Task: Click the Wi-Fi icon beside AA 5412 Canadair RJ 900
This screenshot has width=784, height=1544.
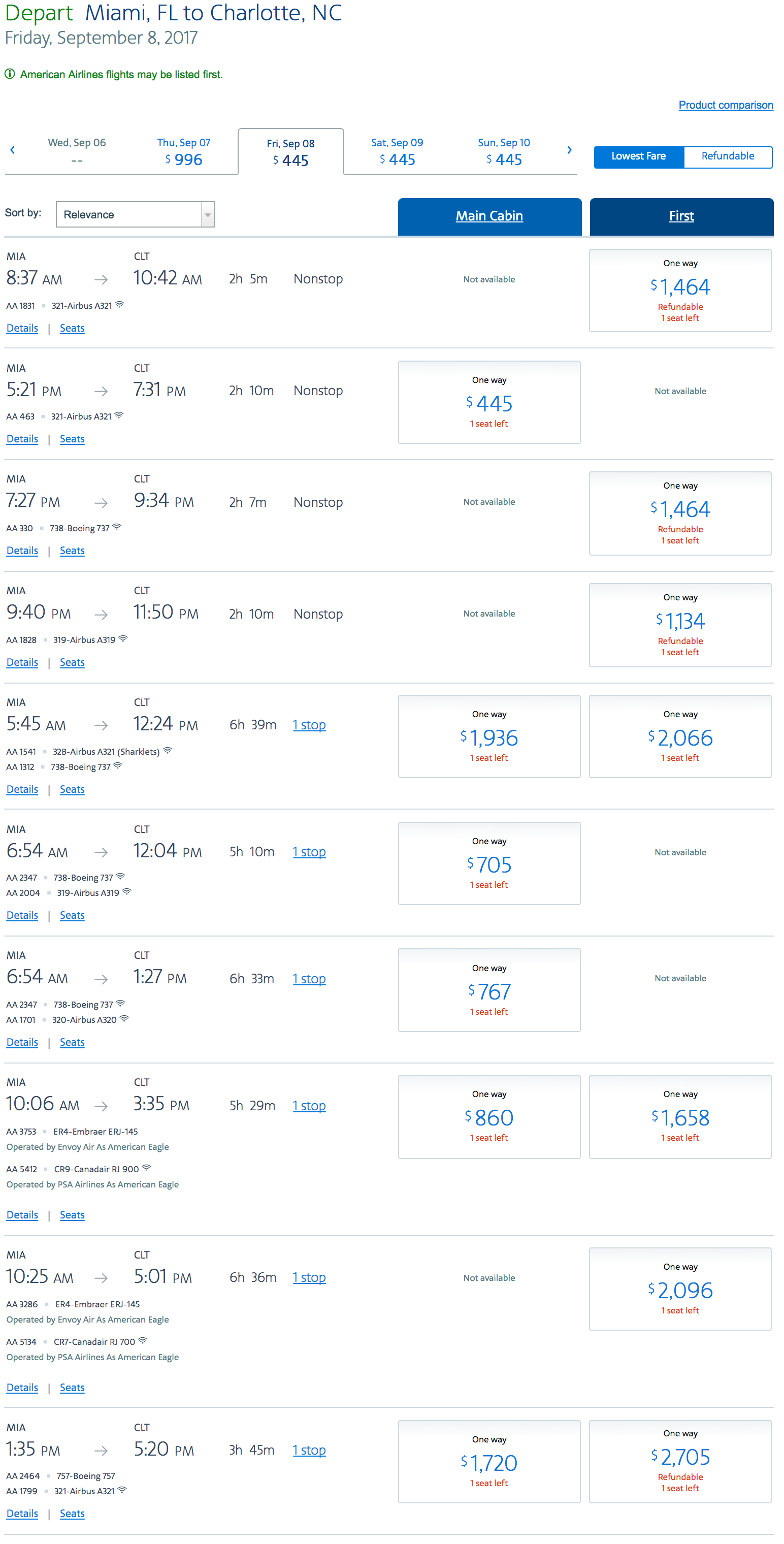Action: (x=147, y=1168)
